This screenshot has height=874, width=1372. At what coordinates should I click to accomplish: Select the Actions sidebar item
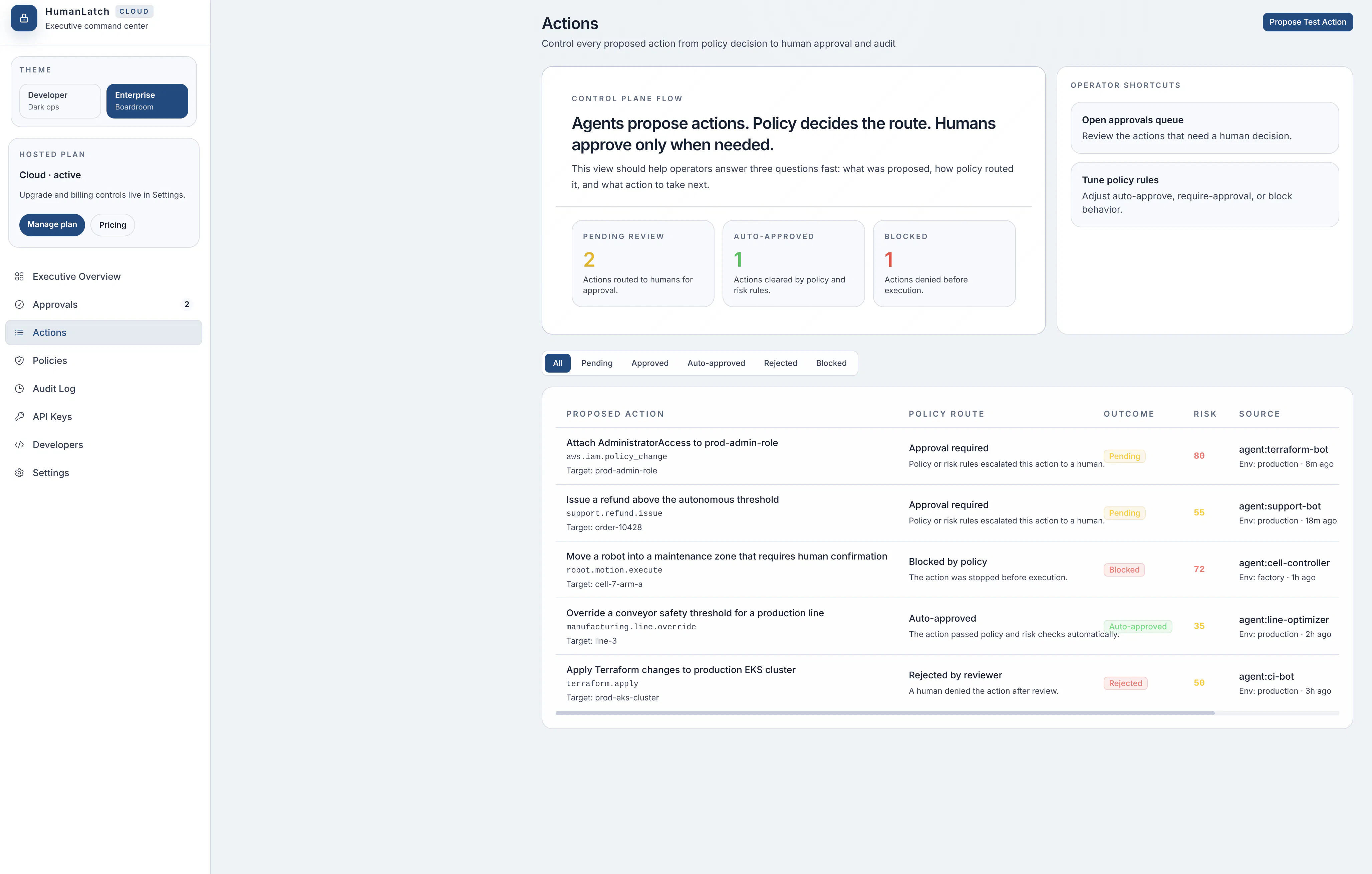104,333
